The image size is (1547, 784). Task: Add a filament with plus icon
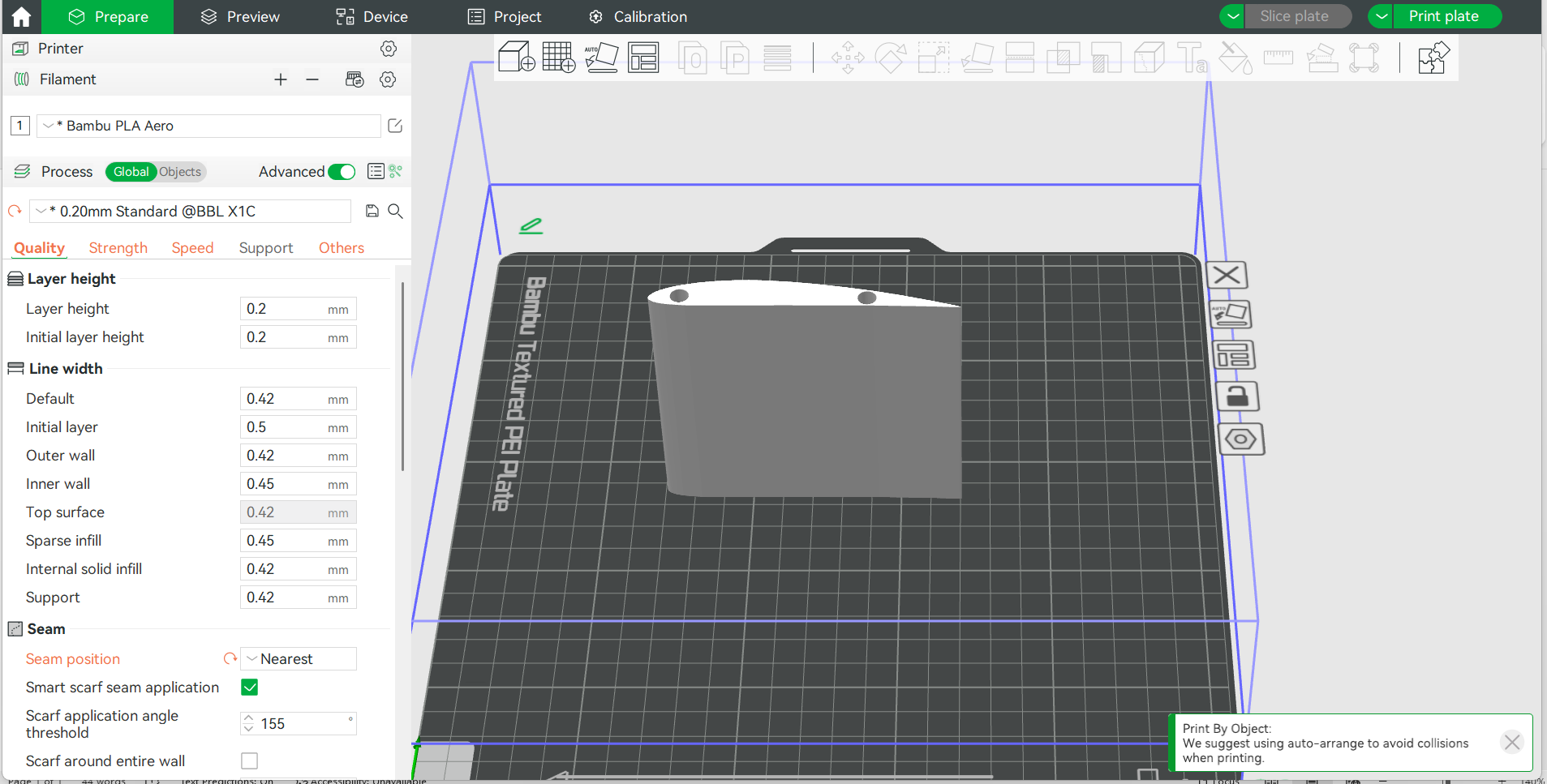pyautogui.click(x=281, y=79)
